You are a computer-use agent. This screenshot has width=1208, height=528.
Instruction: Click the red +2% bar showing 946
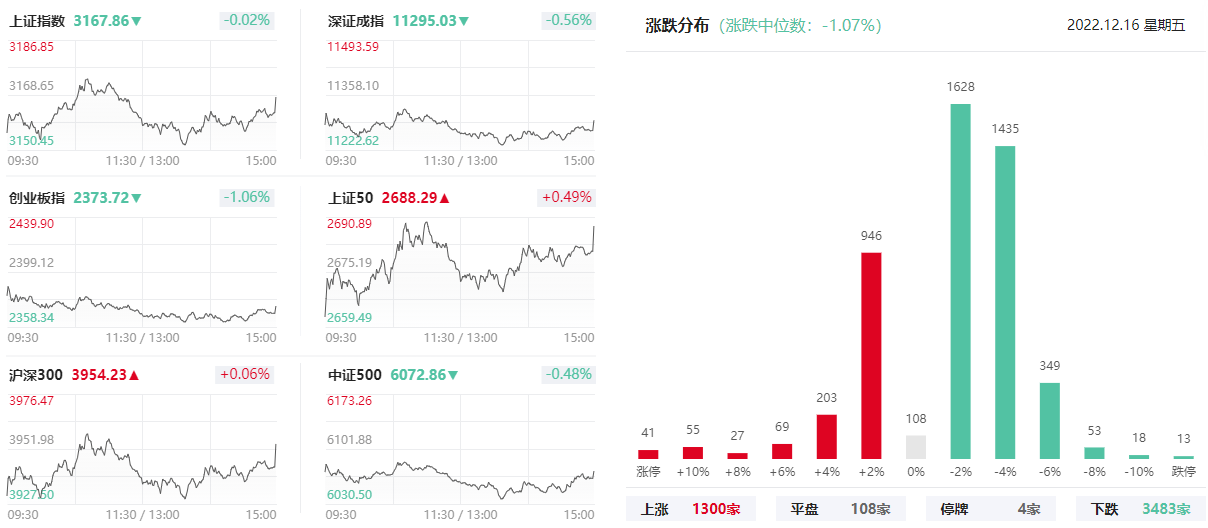pos(871,355)
